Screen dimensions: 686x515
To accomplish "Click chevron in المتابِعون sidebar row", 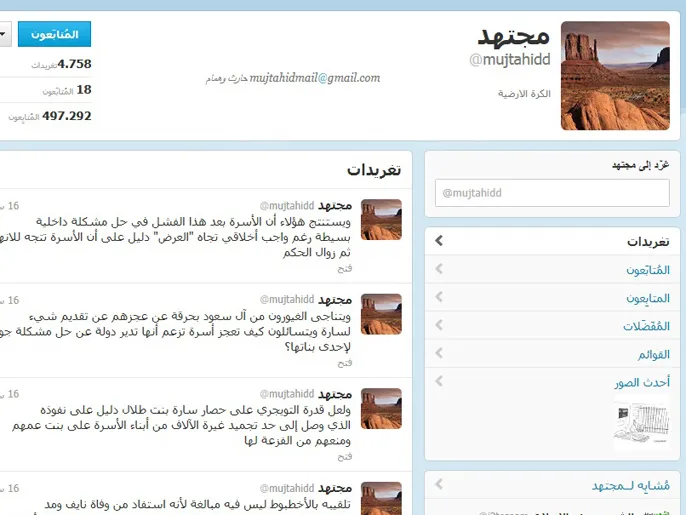I will coord(439,297).
